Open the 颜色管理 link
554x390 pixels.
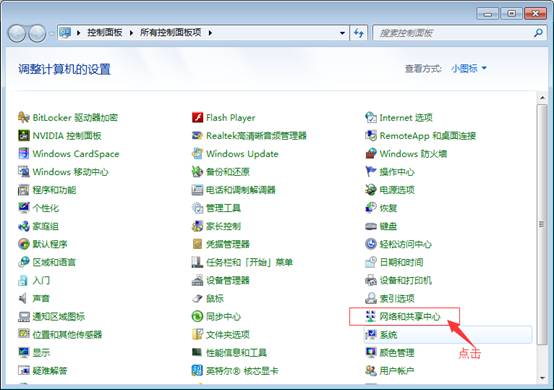(x=397, y=352)
